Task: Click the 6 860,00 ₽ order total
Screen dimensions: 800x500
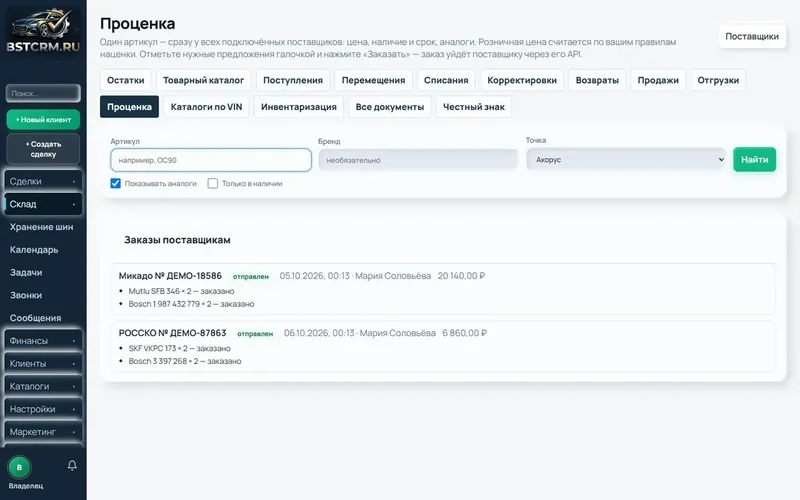Action: click(464, 333)
